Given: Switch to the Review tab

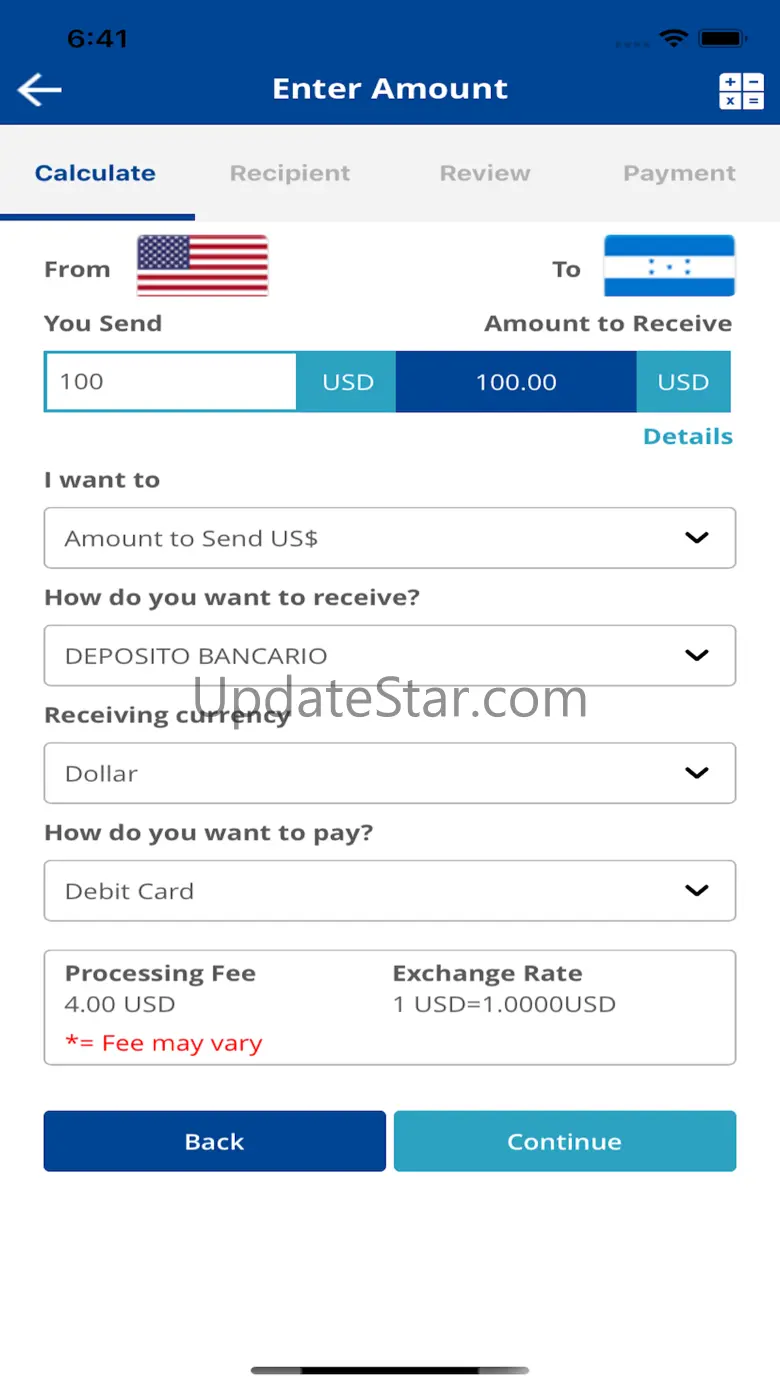Looking at the screenshot, I should pos(485,173).
